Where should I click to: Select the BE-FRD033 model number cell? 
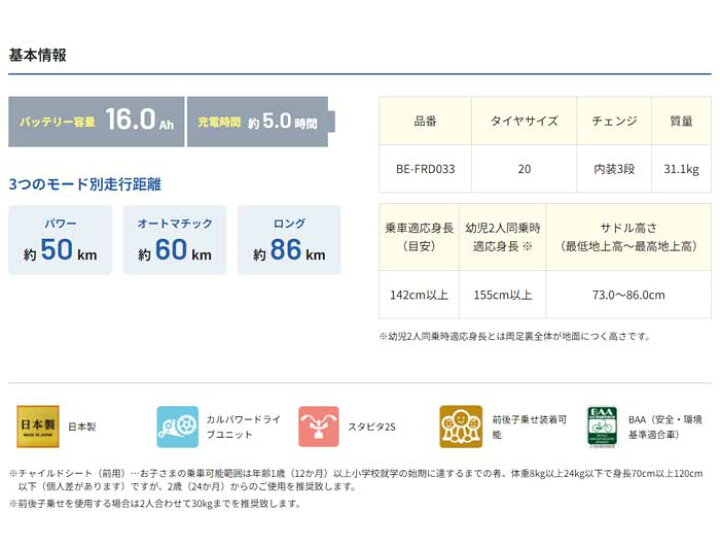click(x=425, y=169)
